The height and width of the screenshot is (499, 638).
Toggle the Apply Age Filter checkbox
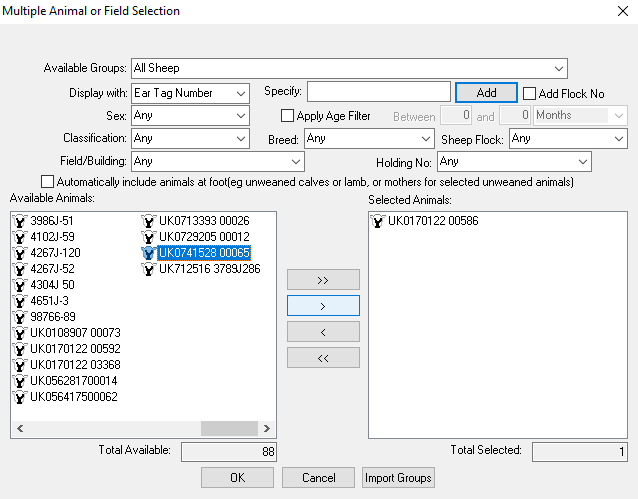[288, 116]
